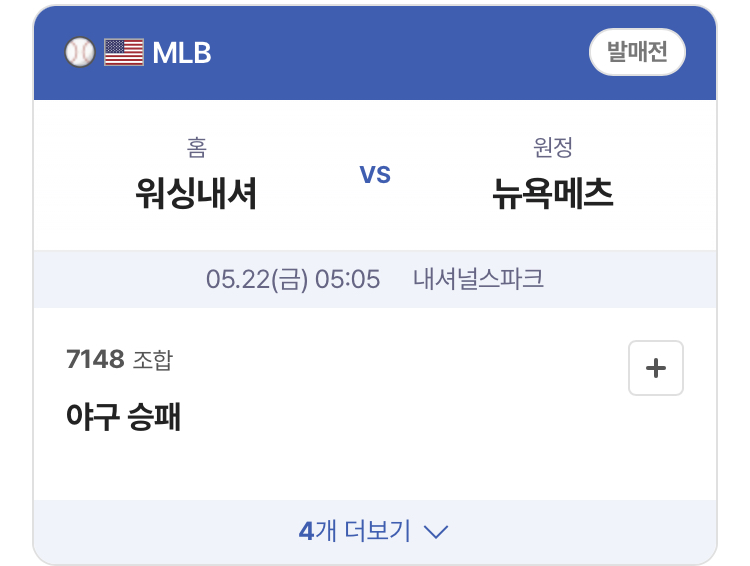Click the downward chevron beside 더보기
Viewport: 750px width, 566px height.
point(436,532)
